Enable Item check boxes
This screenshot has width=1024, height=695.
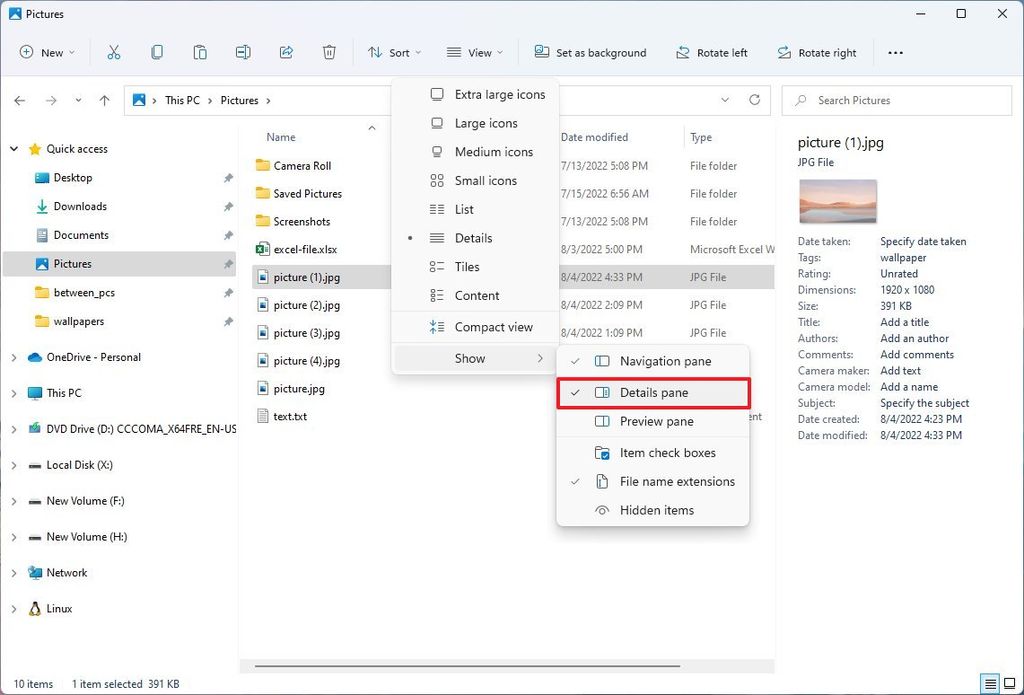pos(667,453)
